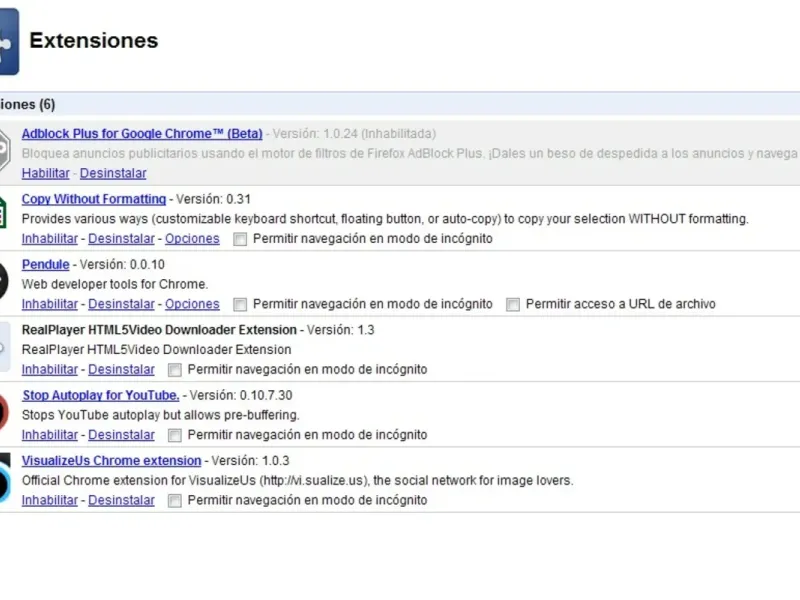Allow incognito for VisualizeUs Chrome extension
This screenshot has height=600, width=800.
point(174,501)
